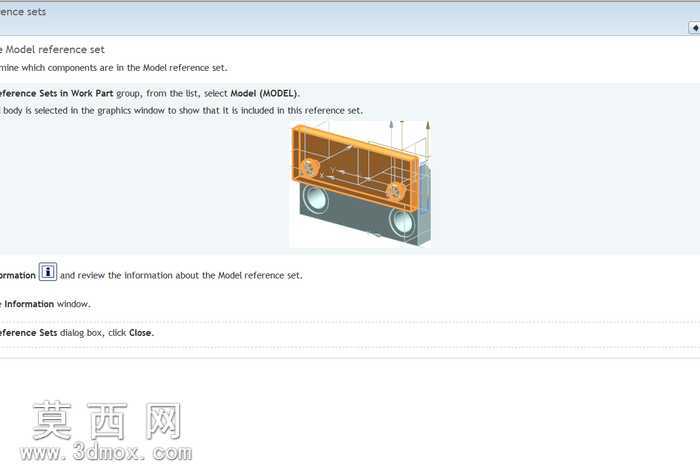
Task: Click 'Sets in Work Part' bold text
Action: coord(76,93)
